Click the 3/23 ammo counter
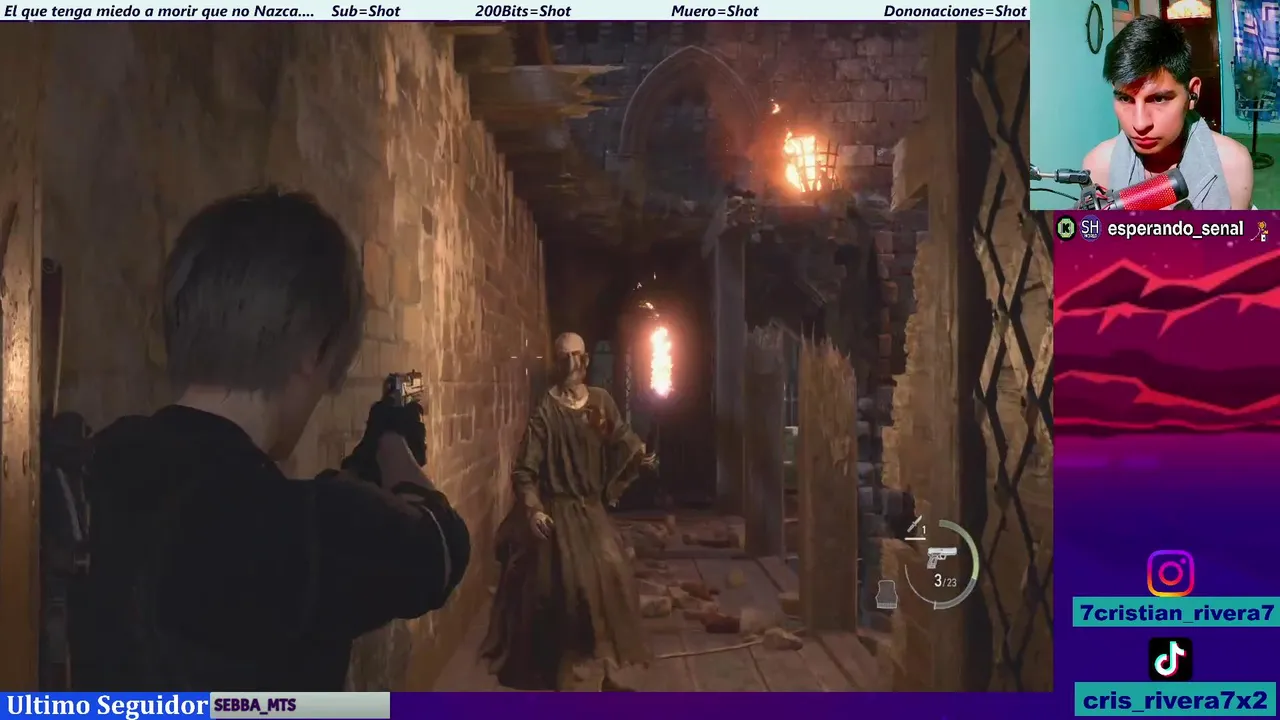Screen dimensions: 1280x720 click(x=945, y=581)
